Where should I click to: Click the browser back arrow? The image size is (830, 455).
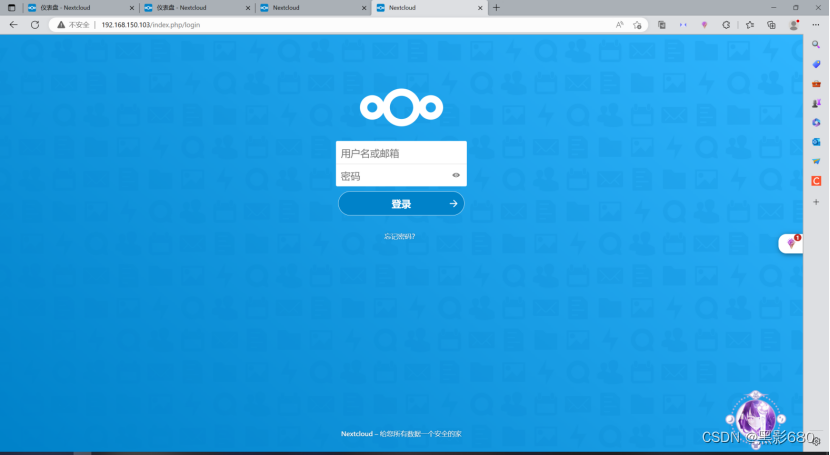pyautogui.click(x=14, y=25)
